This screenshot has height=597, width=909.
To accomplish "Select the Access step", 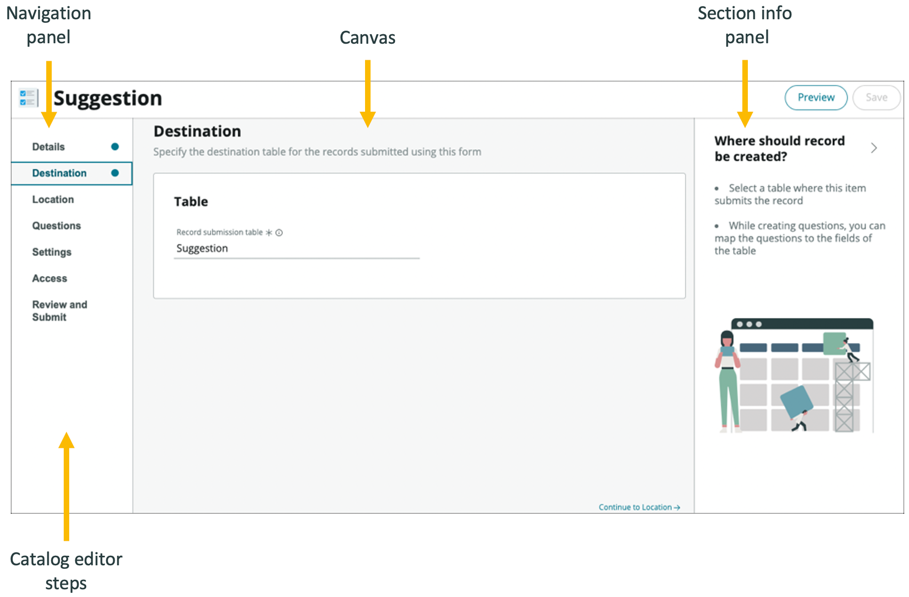I will point(49,278).
